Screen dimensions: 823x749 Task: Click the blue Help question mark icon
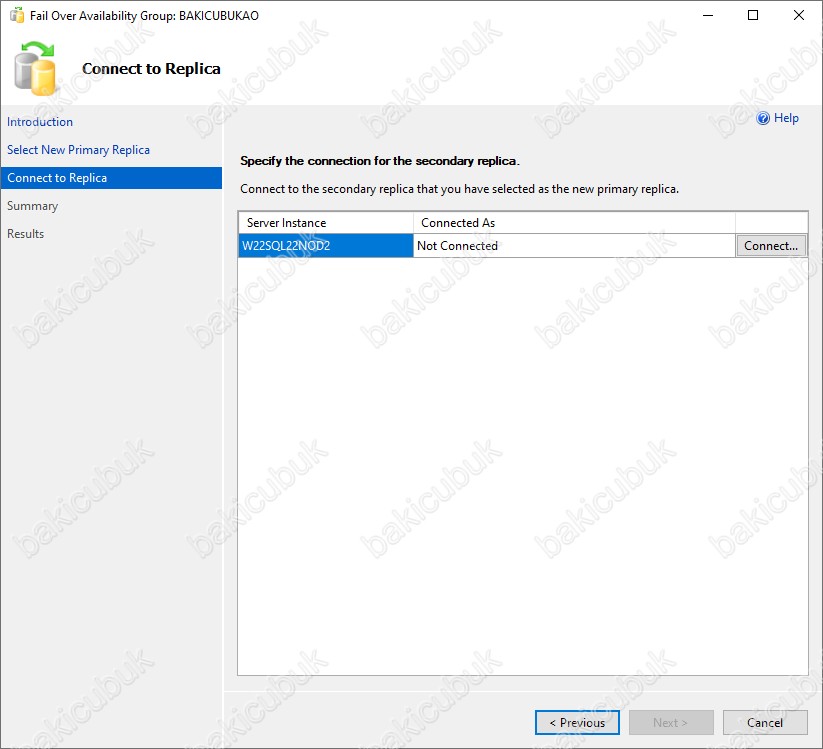tap(763, 118)
